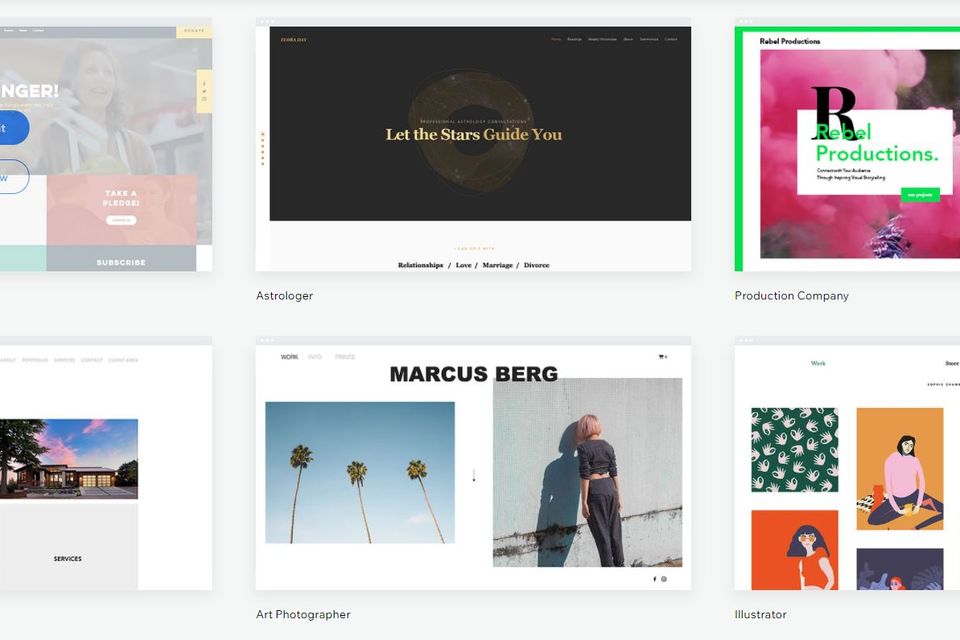Click the Instagram icon in Marcus Berg template
This screenshot has height=640, width=960.
click(x=664, y=579)
